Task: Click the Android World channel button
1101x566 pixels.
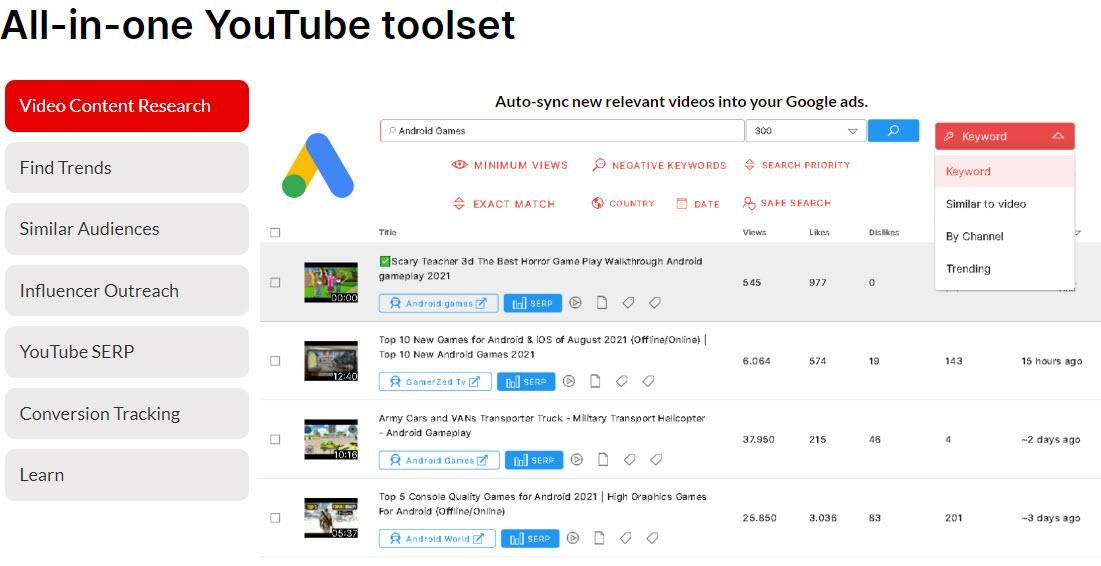Action: point(437,539)
